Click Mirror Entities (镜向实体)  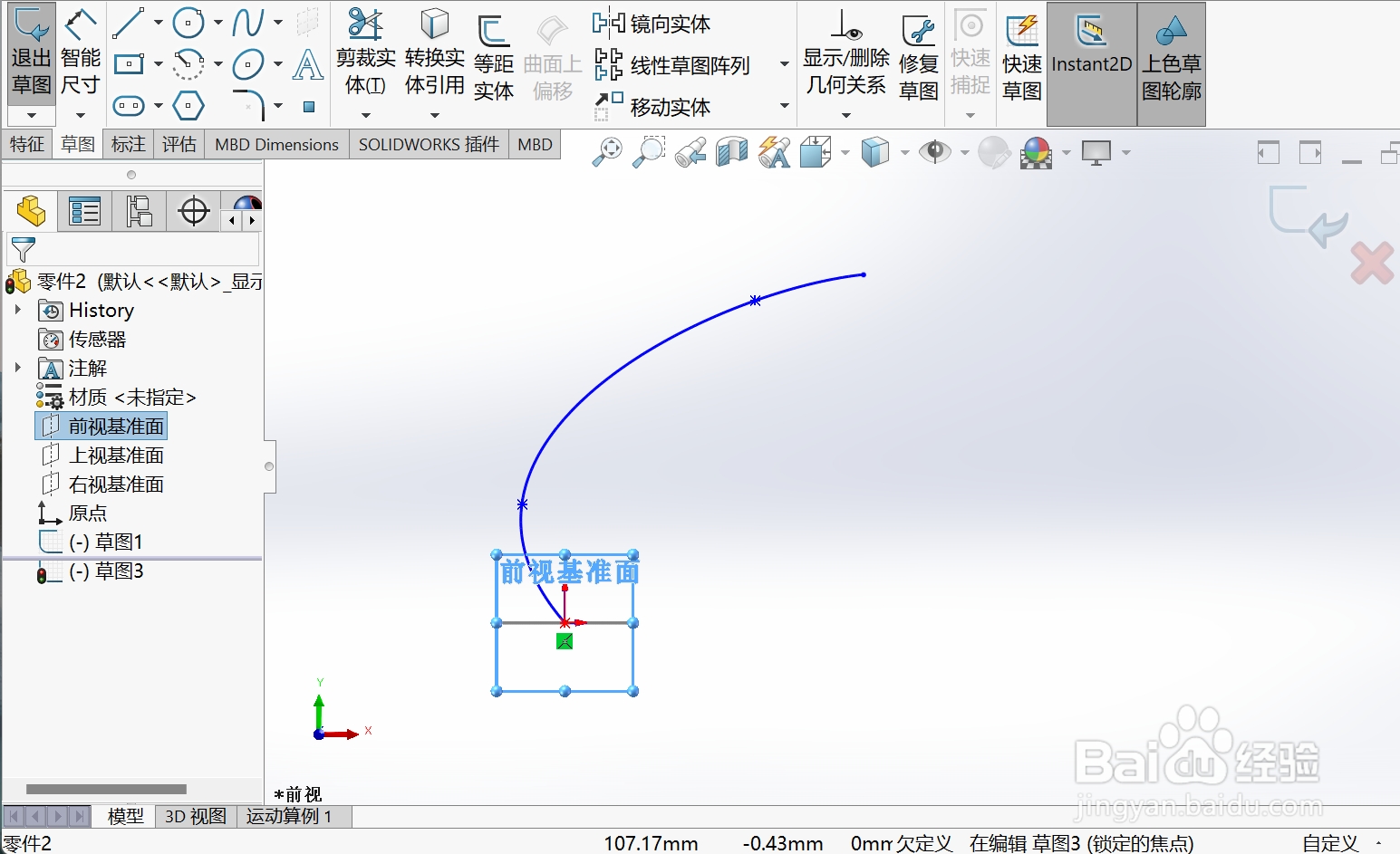coord(652,24)
